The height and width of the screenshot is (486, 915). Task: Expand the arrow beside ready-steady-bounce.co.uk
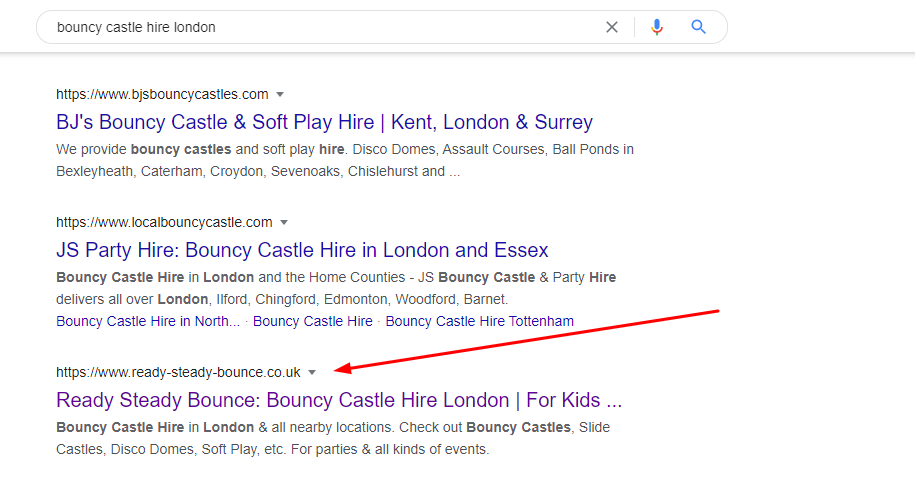pos(312,372)
